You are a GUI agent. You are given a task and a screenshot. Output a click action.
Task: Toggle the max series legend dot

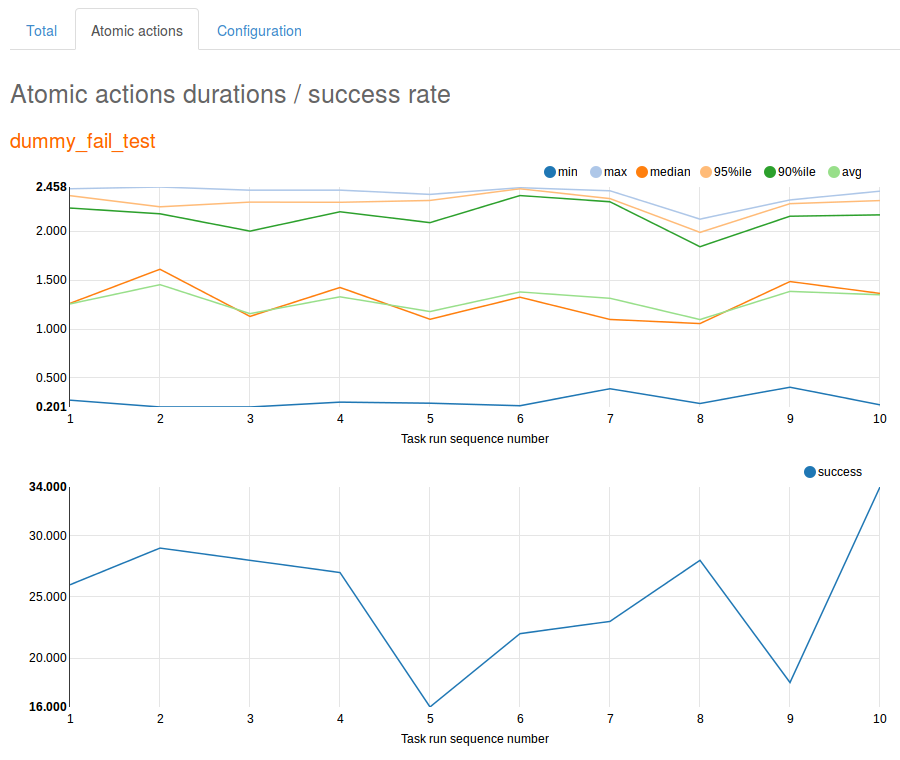coord(596,172)
